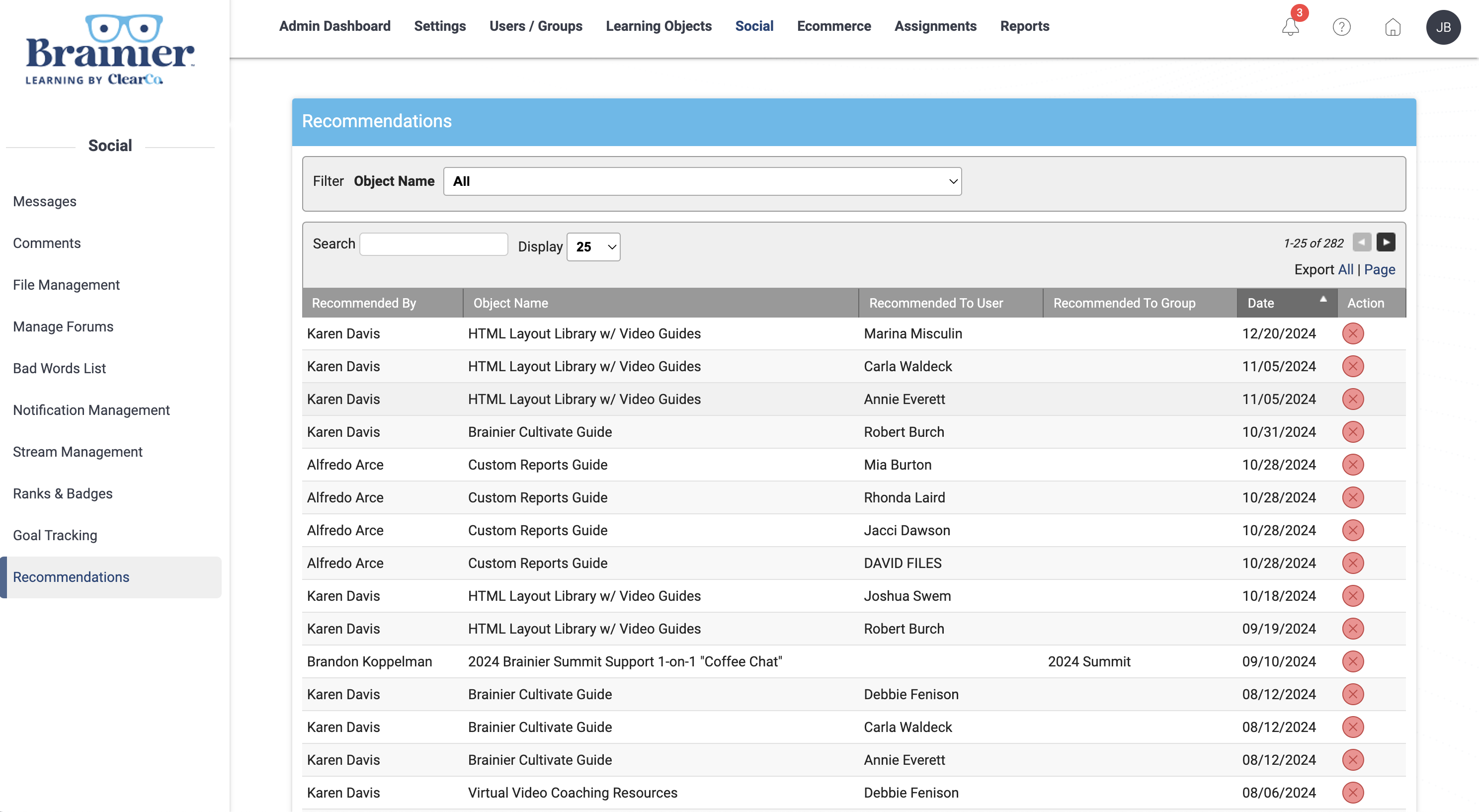Sort by Recommended To Group column
This screenshot has width=1479, height=812.
click(1124, 303)
